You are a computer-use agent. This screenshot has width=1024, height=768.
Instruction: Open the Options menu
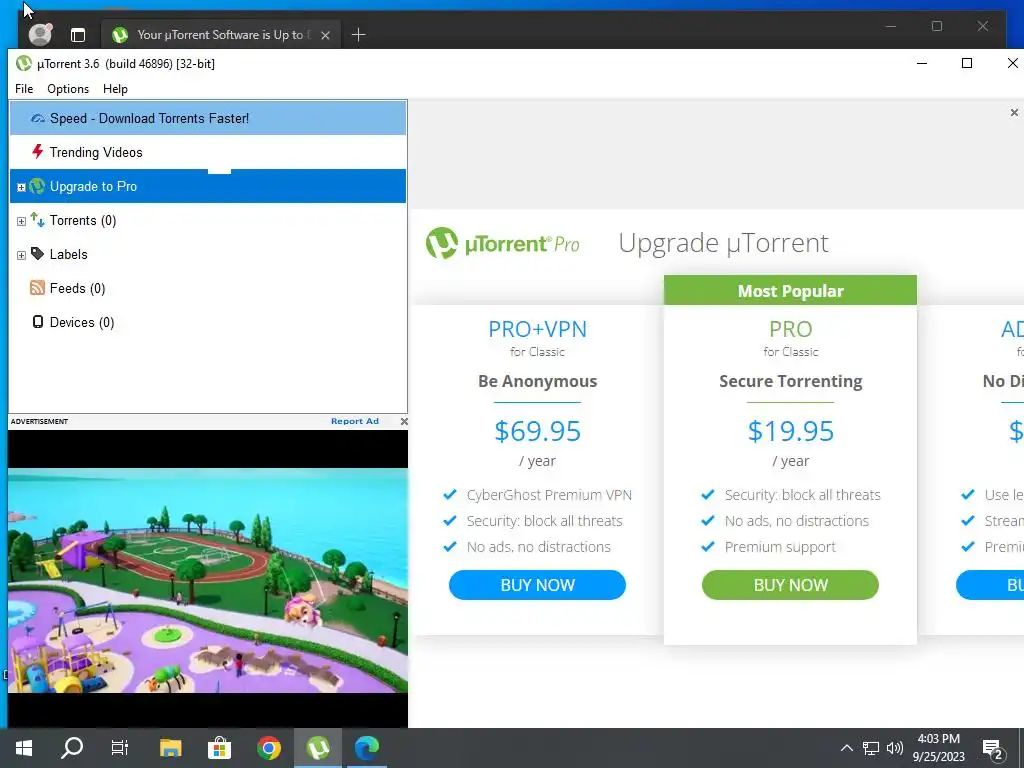pos(68,89)
